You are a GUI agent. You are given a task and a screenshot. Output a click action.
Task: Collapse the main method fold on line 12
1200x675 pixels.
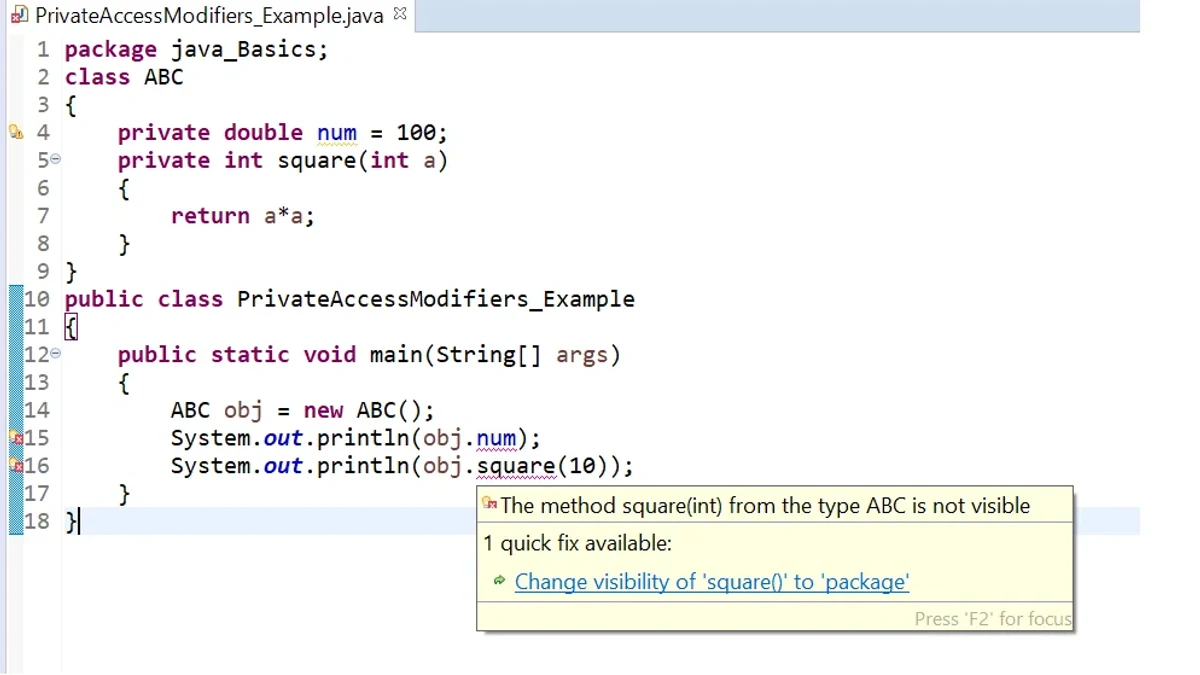click(55, 353)
